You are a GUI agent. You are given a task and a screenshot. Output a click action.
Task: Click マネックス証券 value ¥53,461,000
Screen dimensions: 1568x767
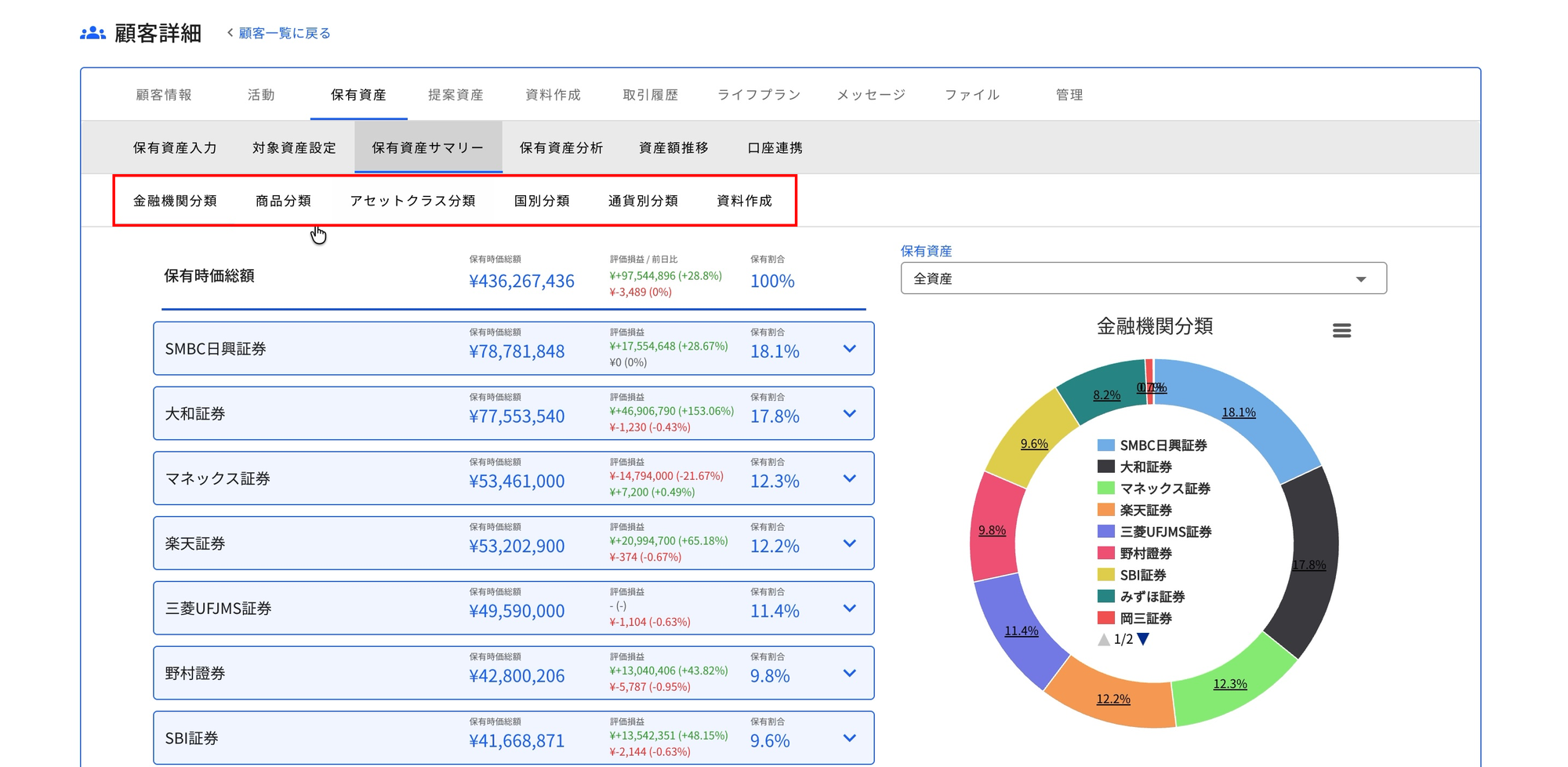click(517, 482)
